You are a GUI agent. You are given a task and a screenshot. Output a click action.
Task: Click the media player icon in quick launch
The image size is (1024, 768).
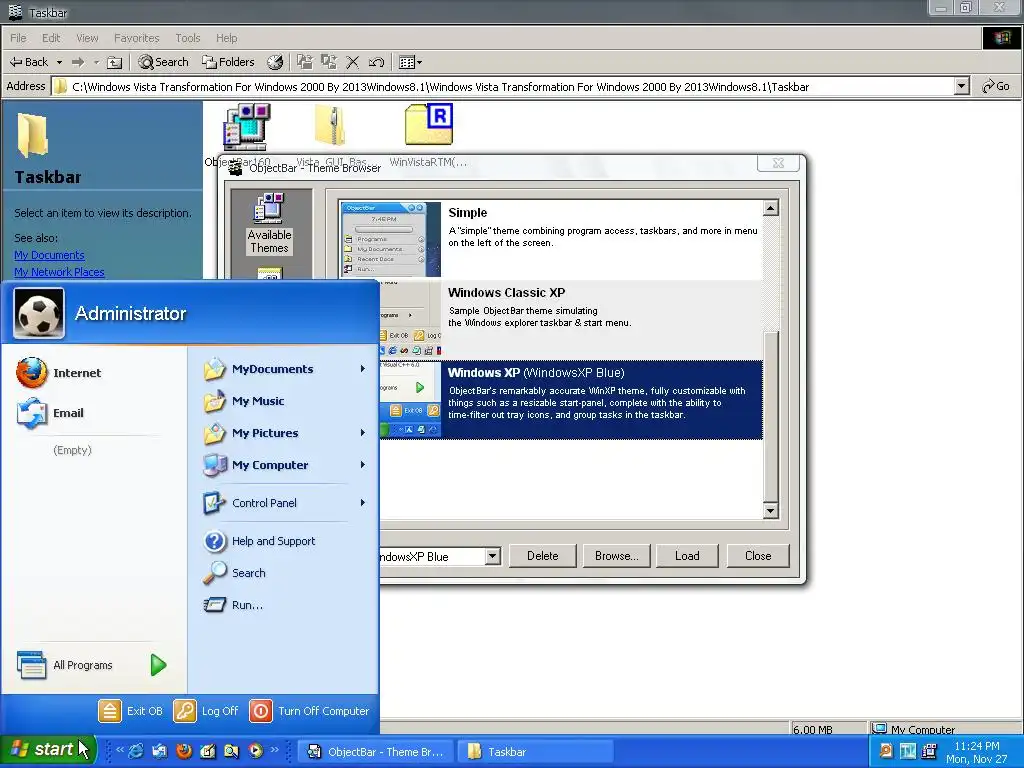pos(255,751)
